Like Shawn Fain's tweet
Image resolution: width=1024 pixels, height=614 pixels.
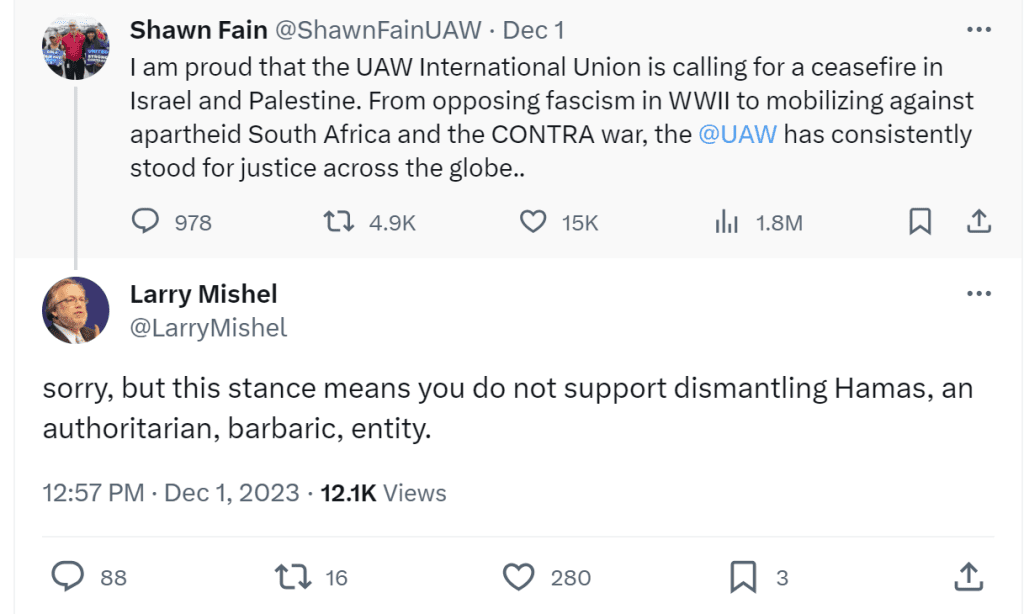(534, 222)
